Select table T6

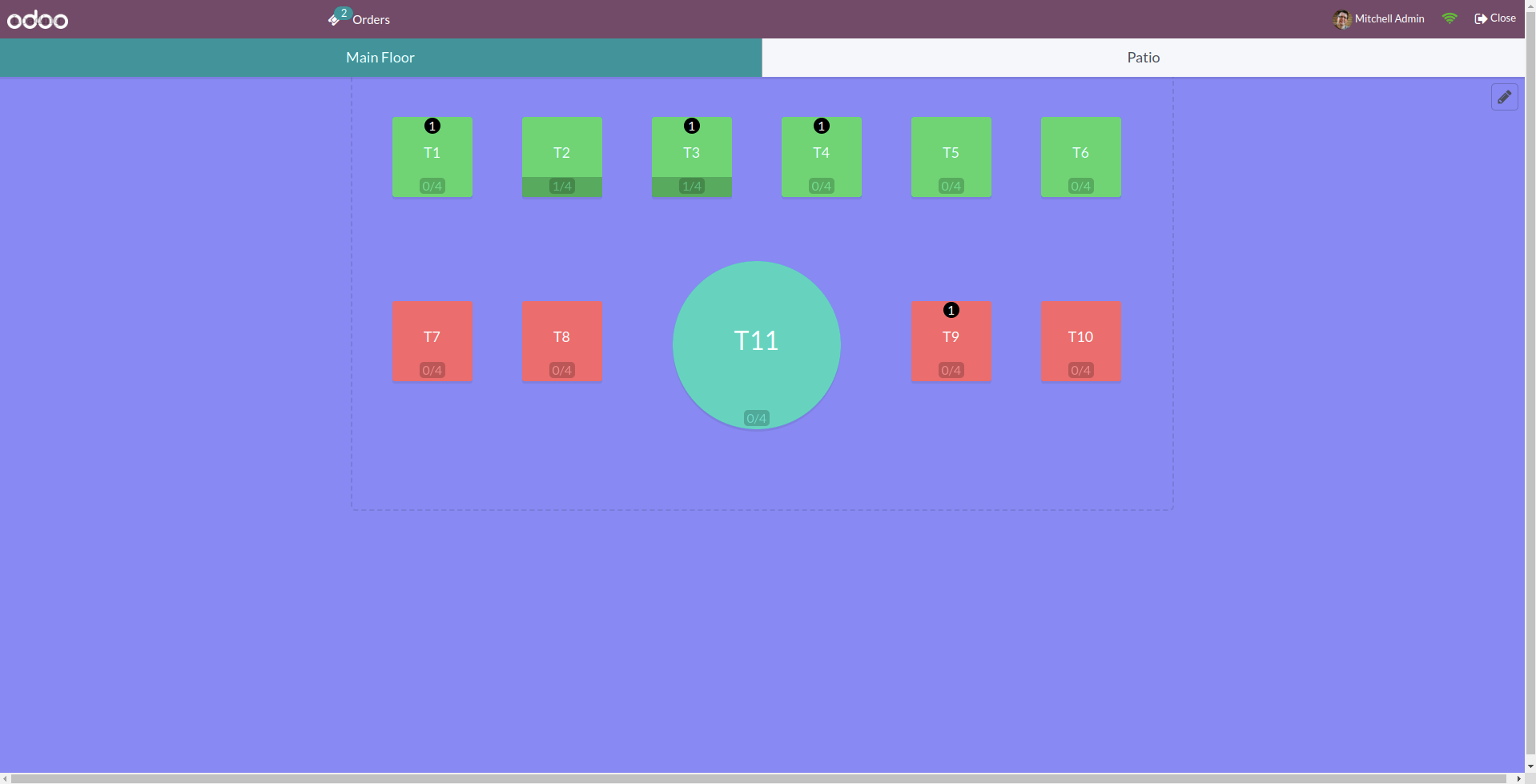point(1081,157)
